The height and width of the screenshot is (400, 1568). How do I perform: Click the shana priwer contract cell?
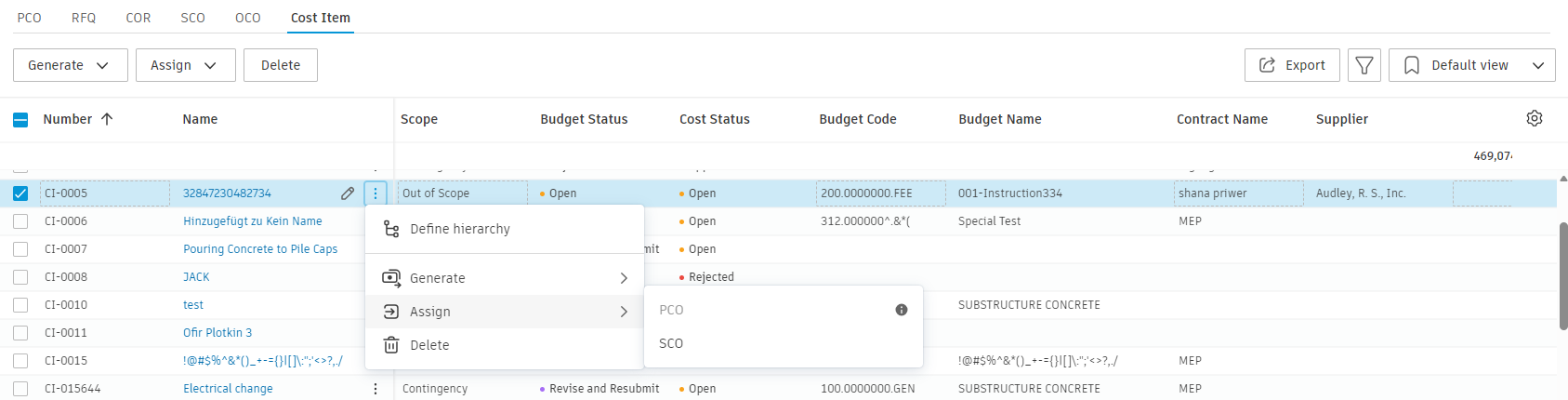[1239, 193]
